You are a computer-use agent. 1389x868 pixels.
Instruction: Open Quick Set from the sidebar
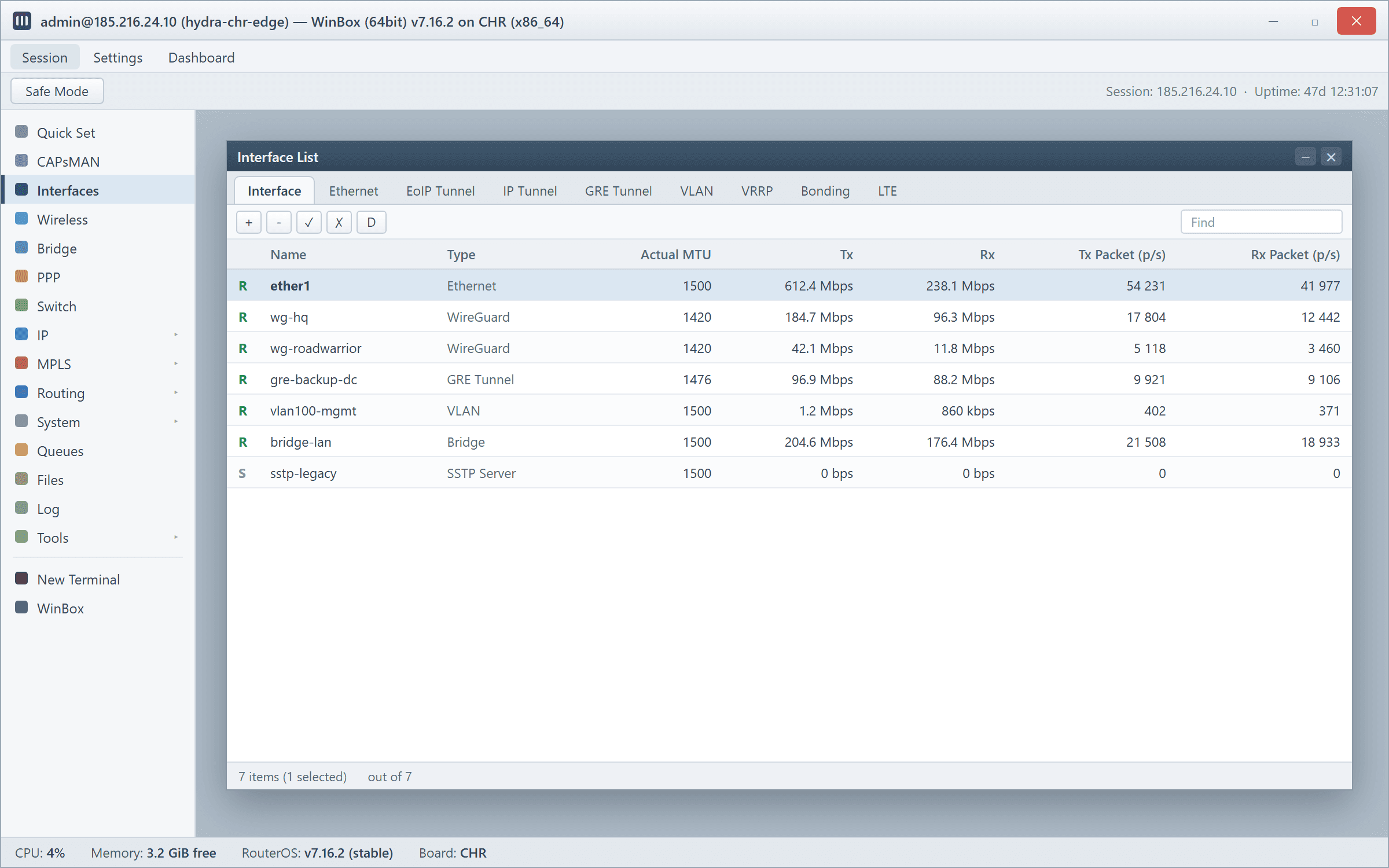(x=97, y=133)
